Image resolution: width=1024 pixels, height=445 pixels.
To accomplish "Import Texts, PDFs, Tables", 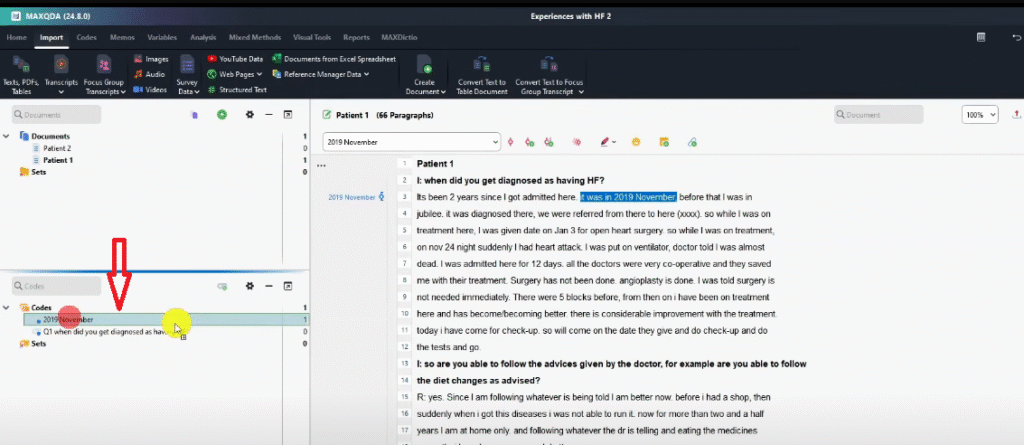I will (21, 75).
